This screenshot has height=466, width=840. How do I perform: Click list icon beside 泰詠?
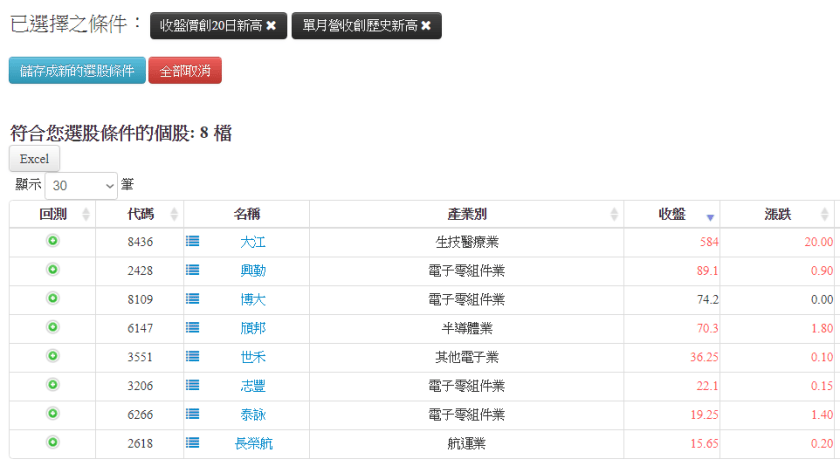point(193,414)
